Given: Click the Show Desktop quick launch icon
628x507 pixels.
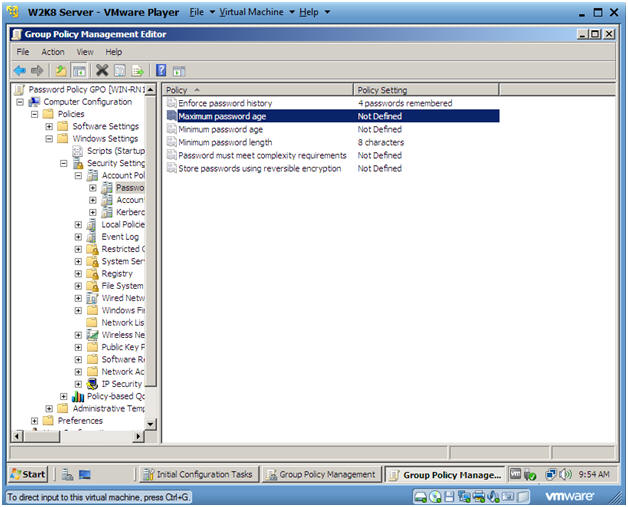Looking at the screenshot, I should pos(85,475).
